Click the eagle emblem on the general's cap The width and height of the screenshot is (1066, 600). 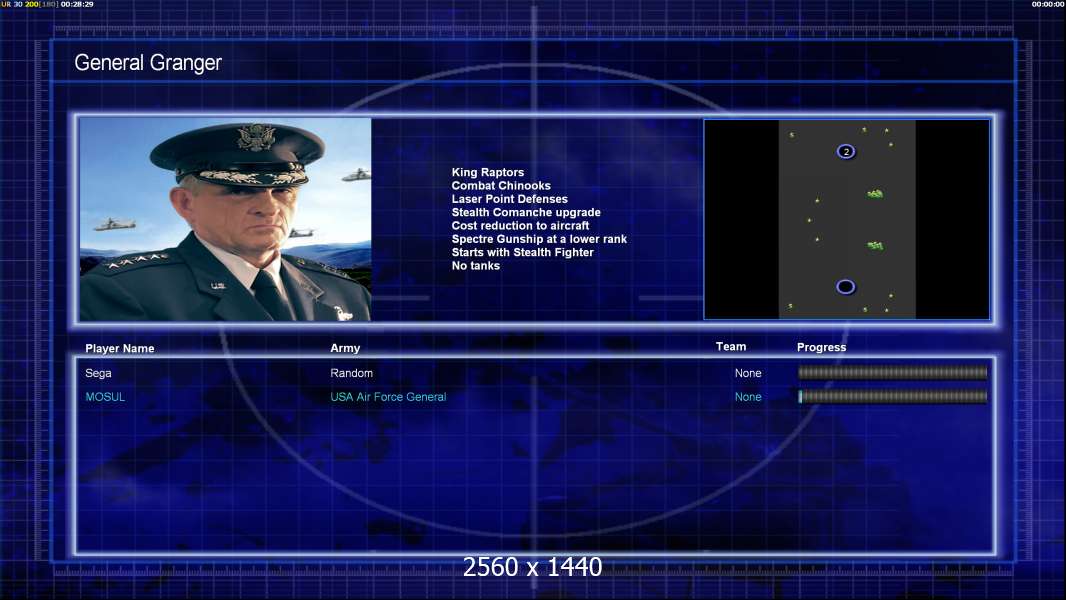point(256,138)
